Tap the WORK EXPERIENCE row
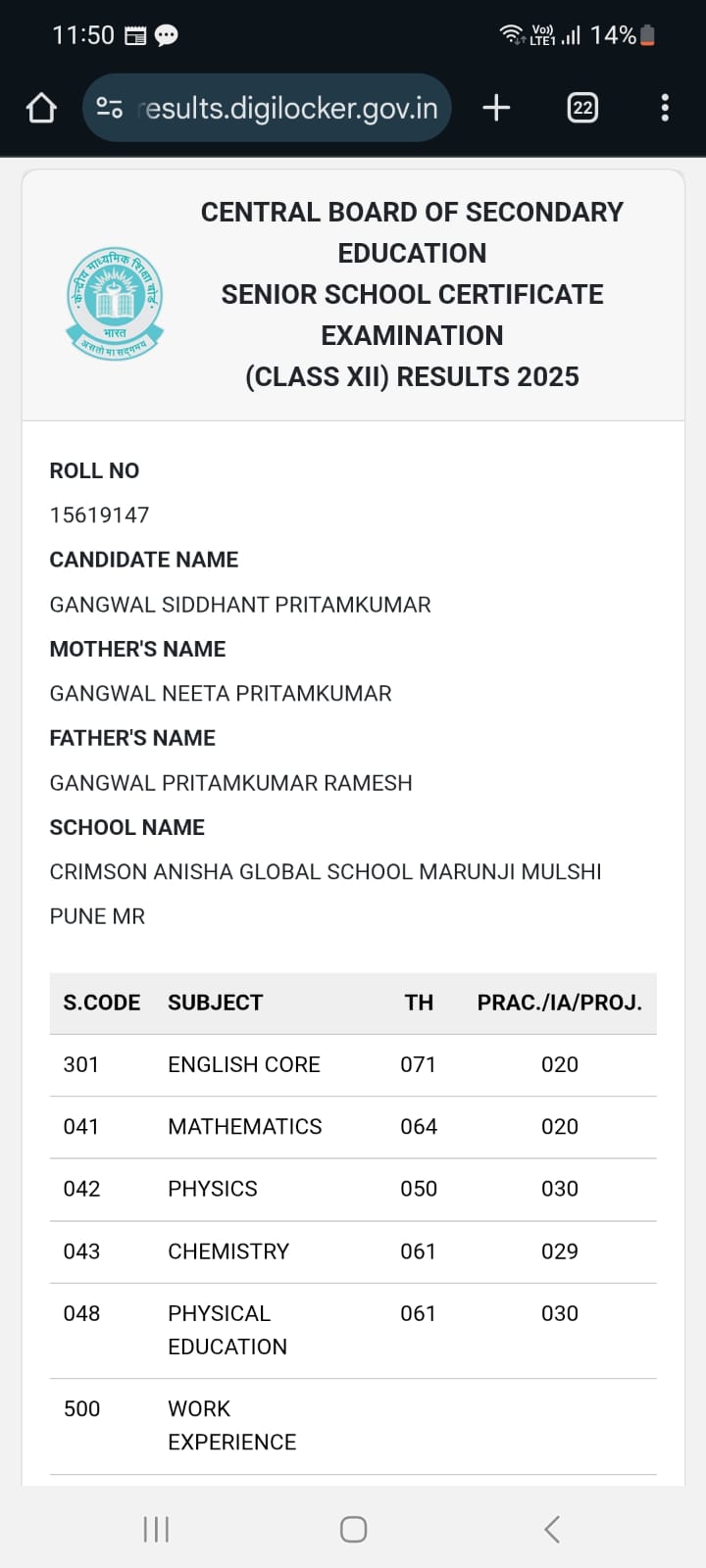706x1568 pixels. 231,1425
